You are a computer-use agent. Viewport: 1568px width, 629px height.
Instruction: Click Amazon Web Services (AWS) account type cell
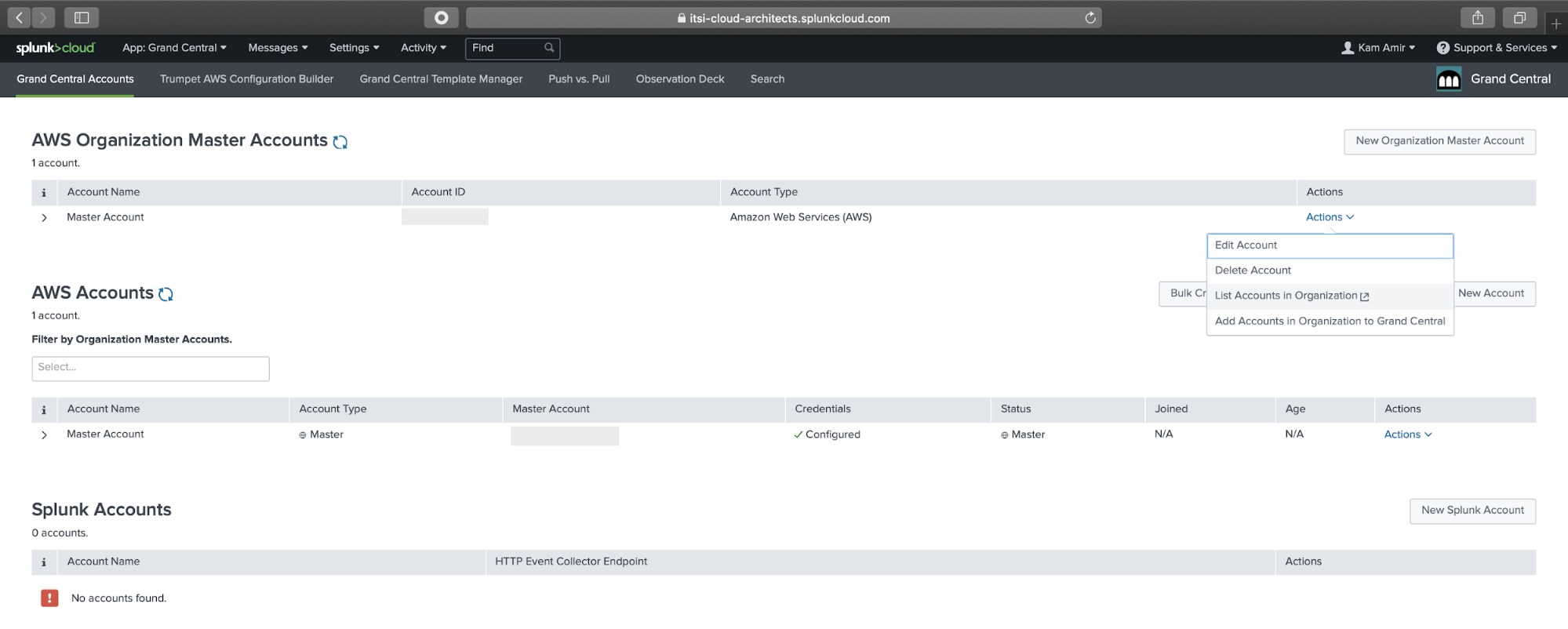[x=801, y=217]
